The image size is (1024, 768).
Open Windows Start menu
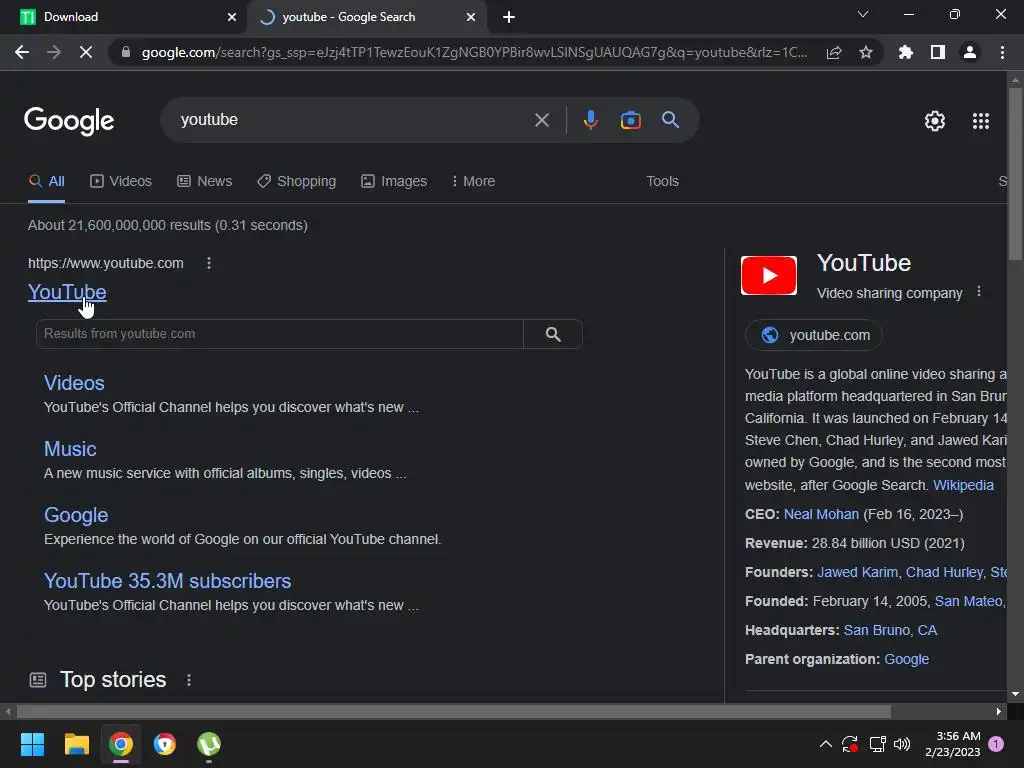32,744
